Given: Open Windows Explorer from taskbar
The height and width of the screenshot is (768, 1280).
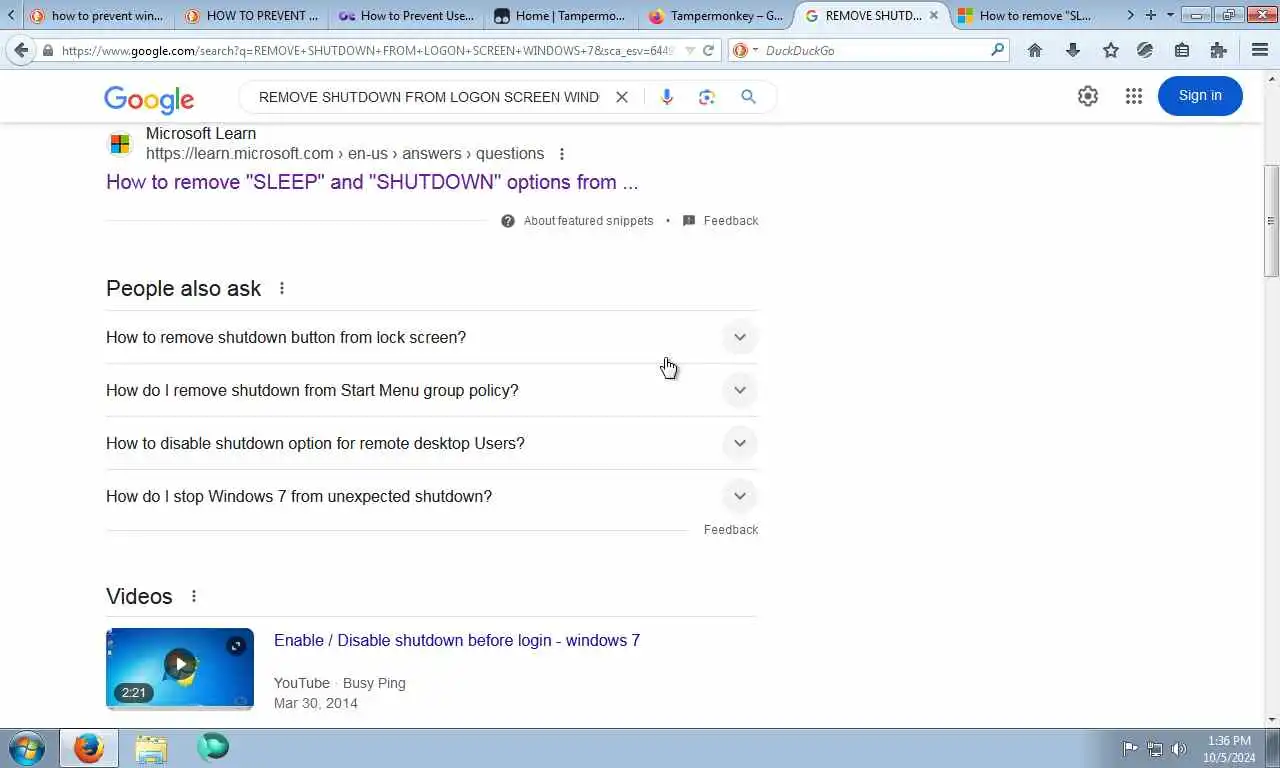Looking at the screenshot, I should tap(151, 748).
